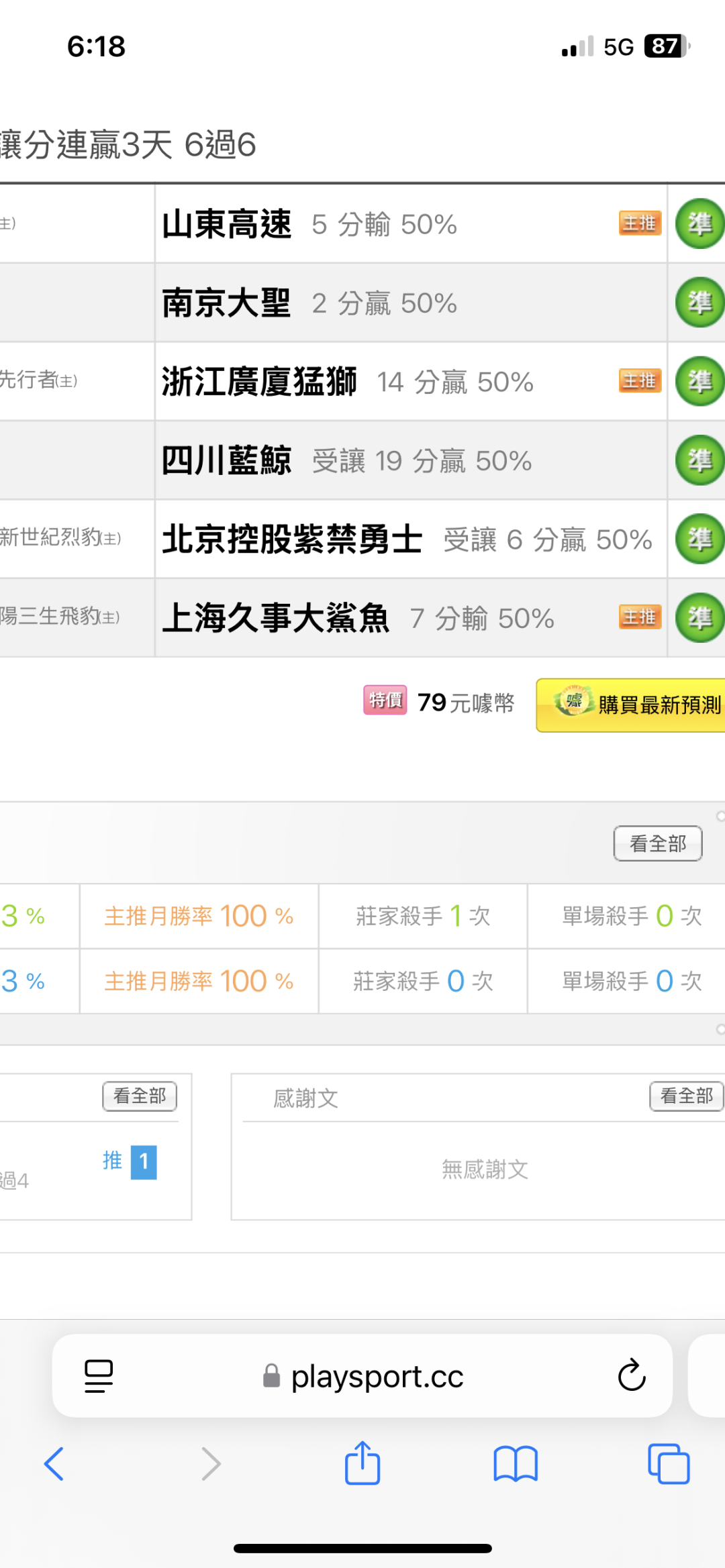The image size is (725, 1568).
Task: Open the Safari share sheet
Action: (x=362, y=1463)
